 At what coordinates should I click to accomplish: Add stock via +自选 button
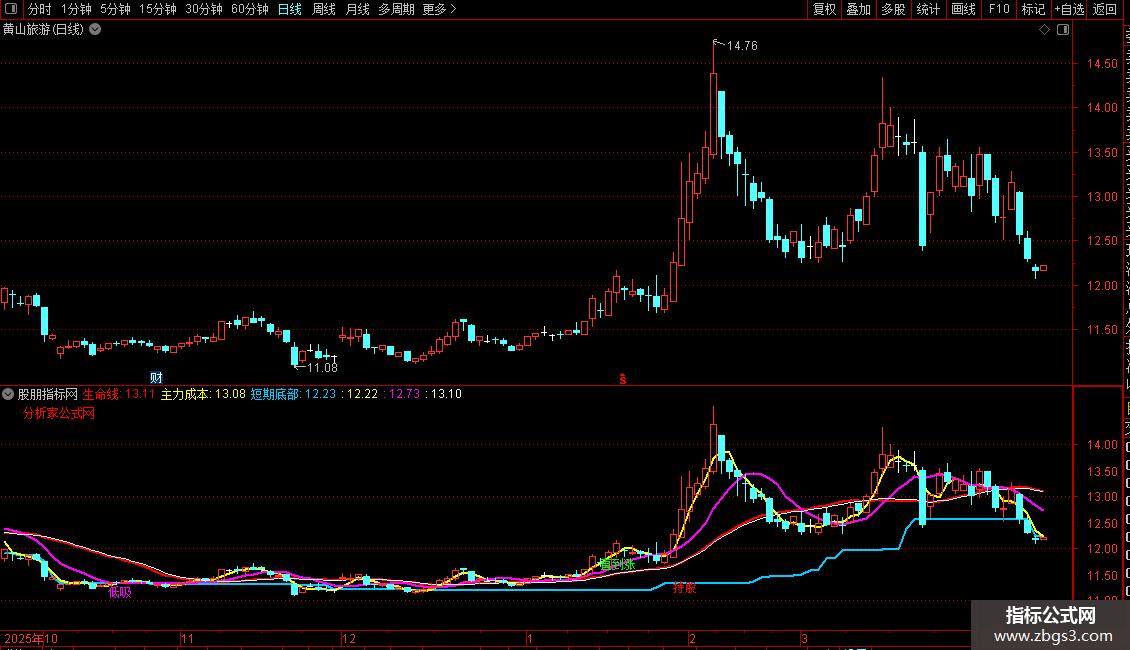pyautogui.click(x=1069, y=9)
